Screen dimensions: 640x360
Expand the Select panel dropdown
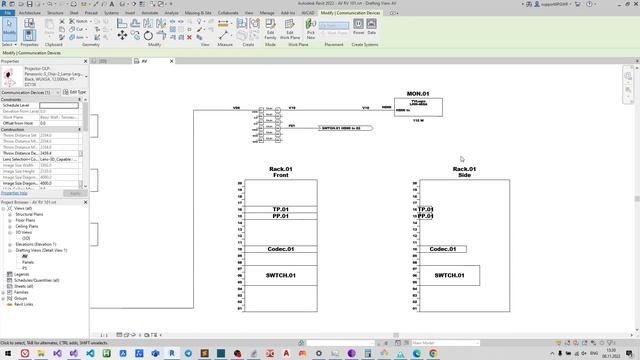click(9, 44)
